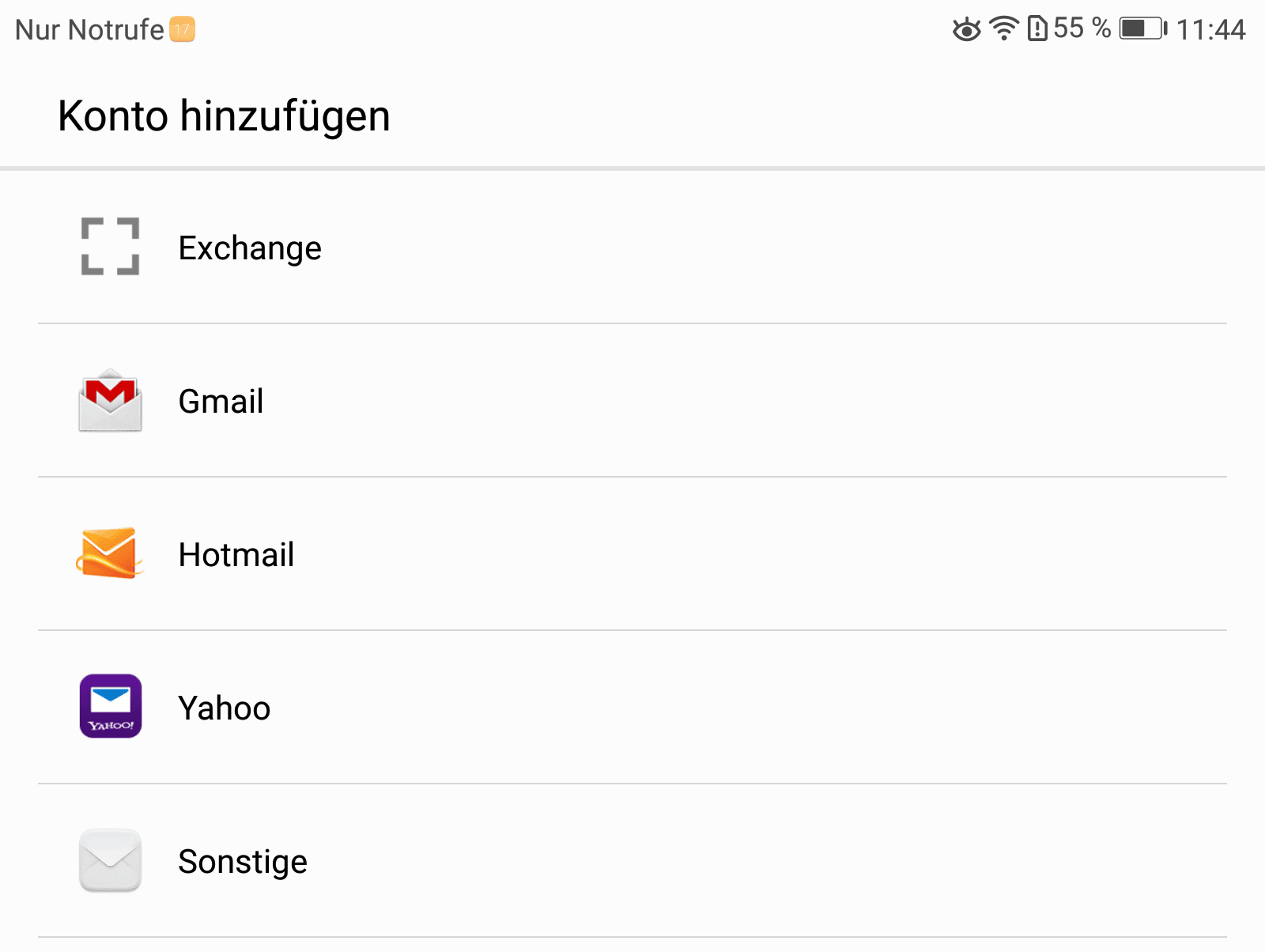Tap the purple Yahoo mail icon
The height and width of the screenshot is (952, 1265).
111,706
